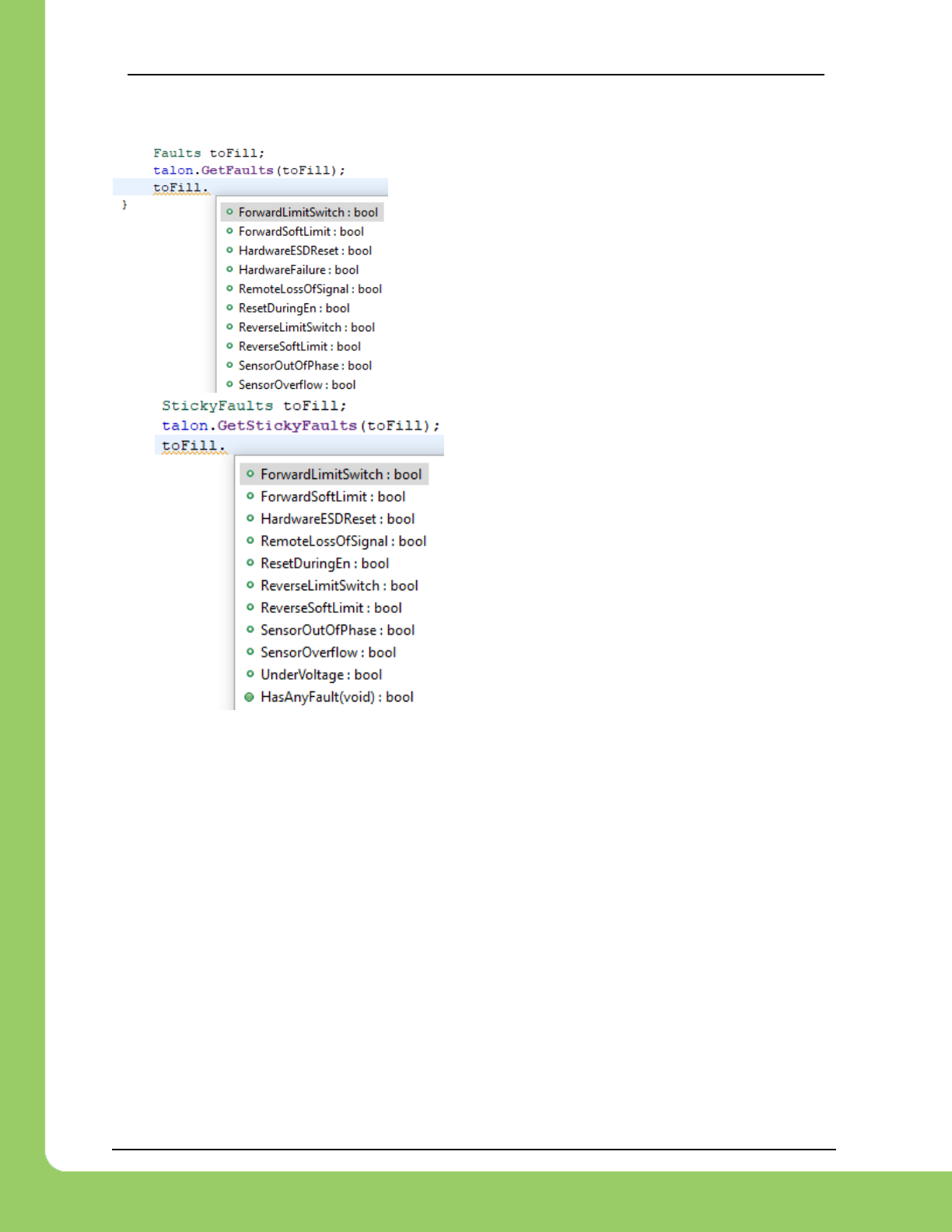Select ForwardSoftLimit in the Faults completion list
Viewport: 952px width, 1232px height.
coord(301,232)
